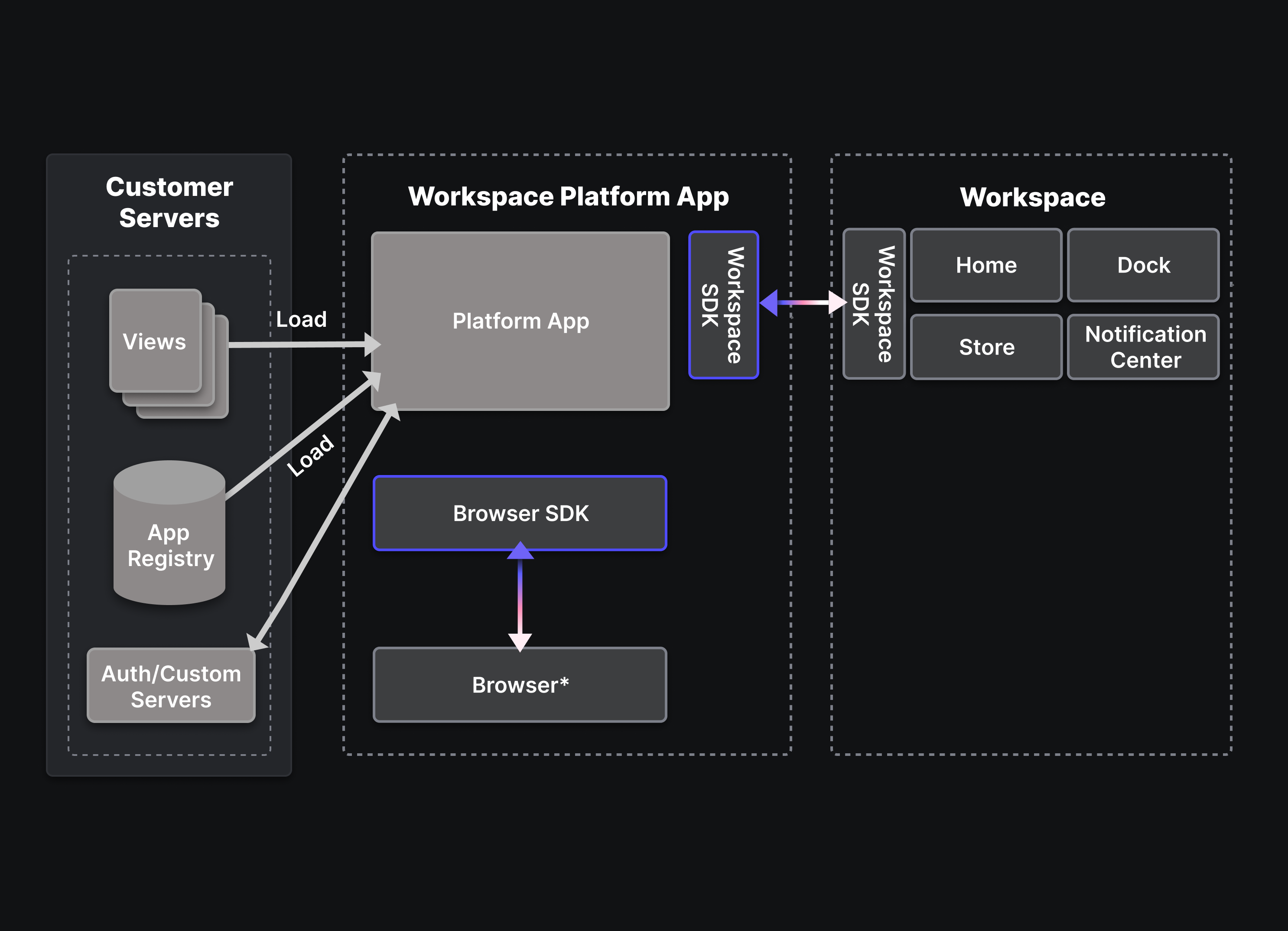Select the Dock component box
Image resolution: width=1288 pixels, height=931 pixels.
pos(1143,265)
